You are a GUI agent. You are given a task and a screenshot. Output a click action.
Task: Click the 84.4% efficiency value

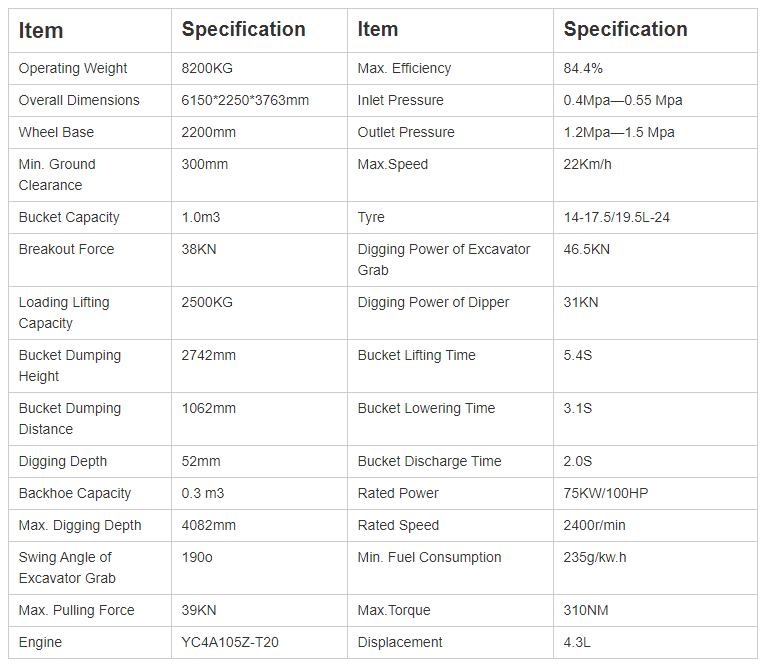point(583,68)
